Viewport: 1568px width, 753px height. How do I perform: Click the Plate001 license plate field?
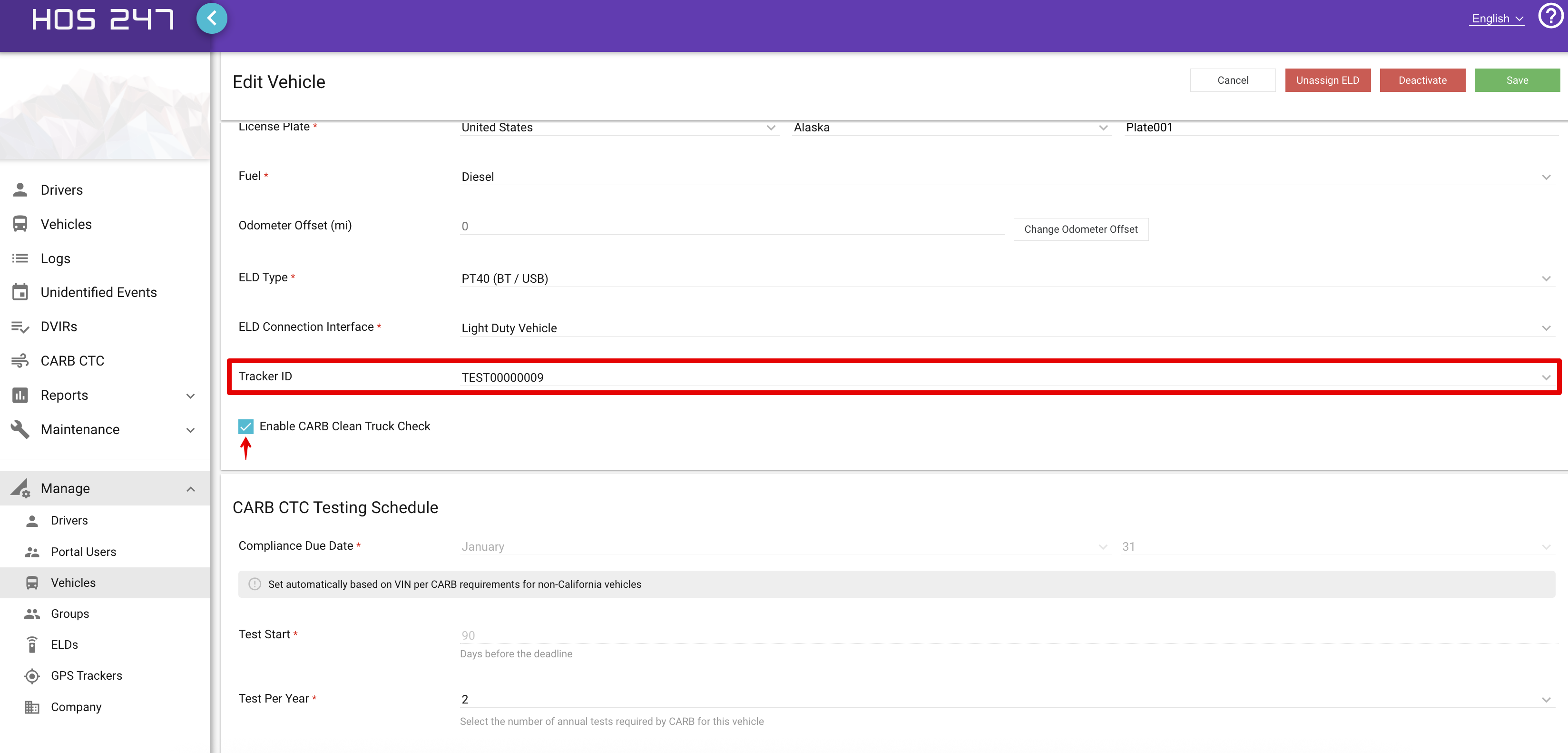(1341, 128)
